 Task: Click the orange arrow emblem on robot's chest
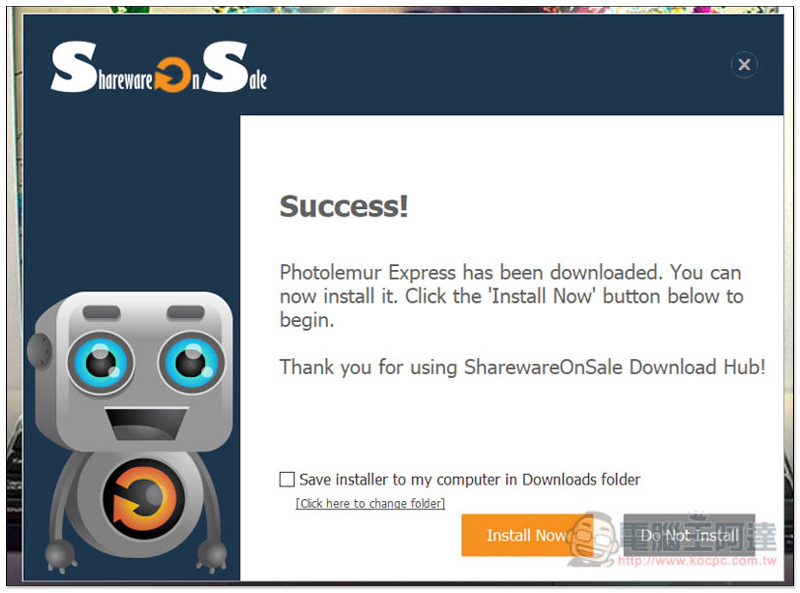[x=142, y=499]
